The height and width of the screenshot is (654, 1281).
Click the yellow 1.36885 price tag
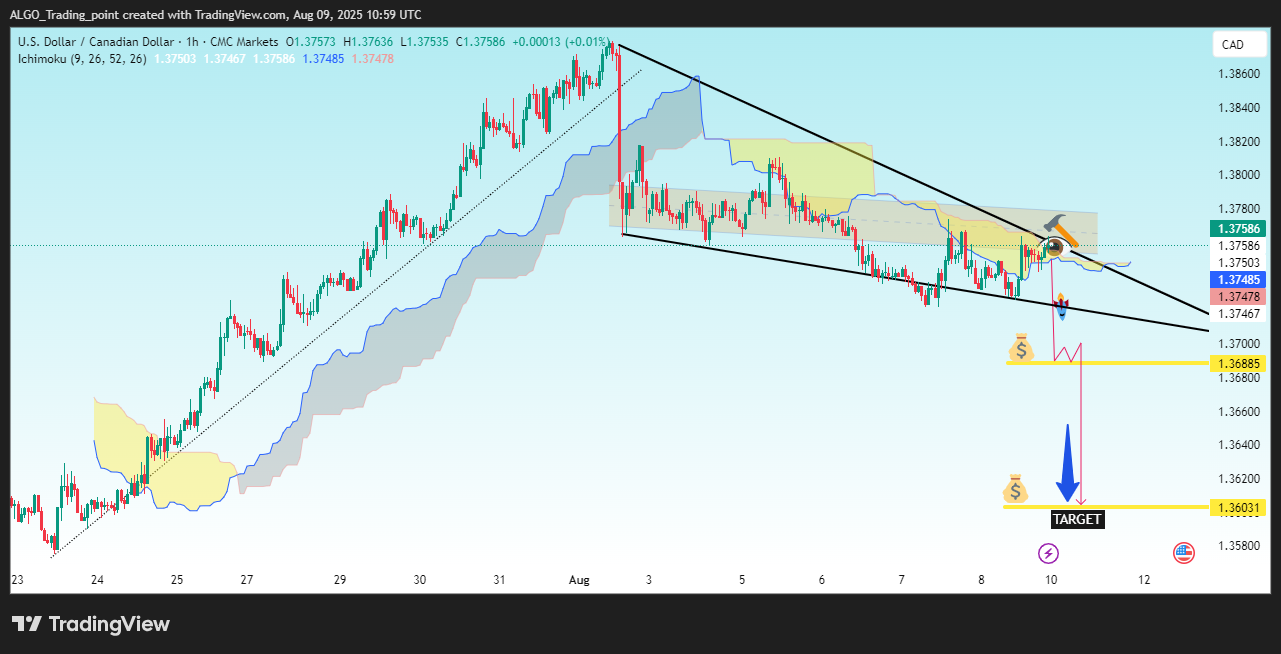tap(1238, 362)
